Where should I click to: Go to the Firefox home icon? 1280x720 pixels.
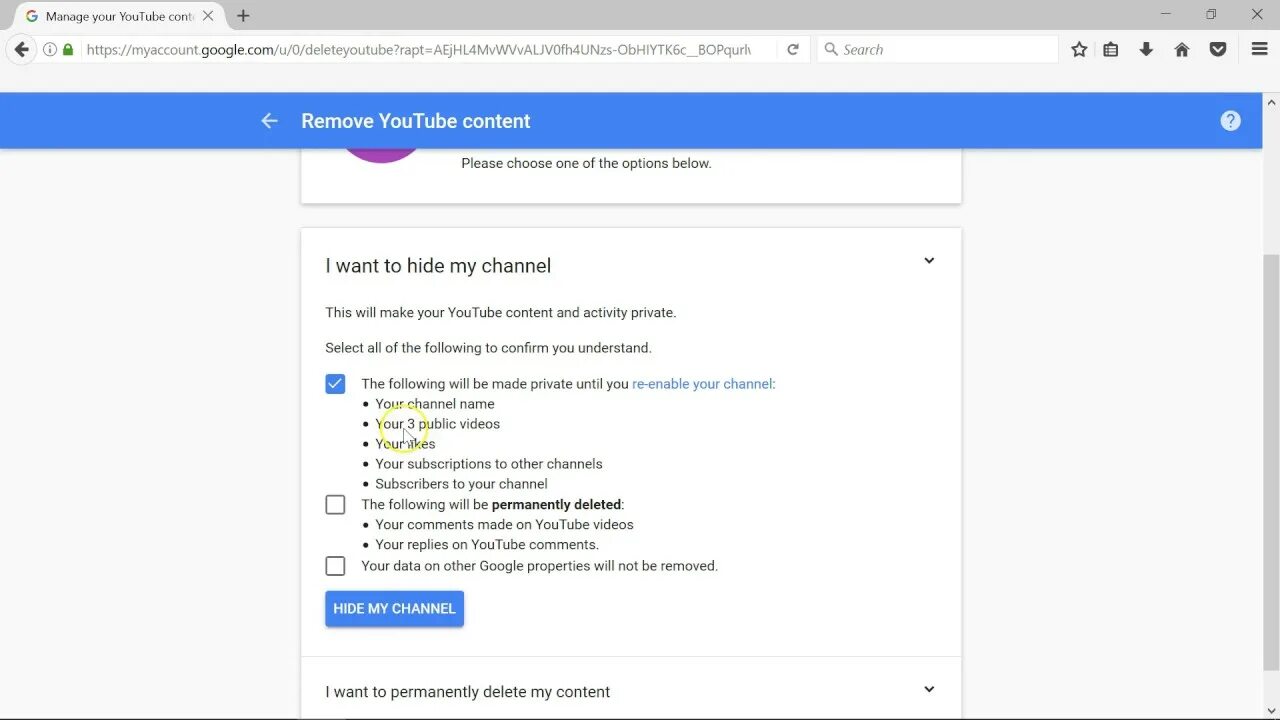[1182, 49]
